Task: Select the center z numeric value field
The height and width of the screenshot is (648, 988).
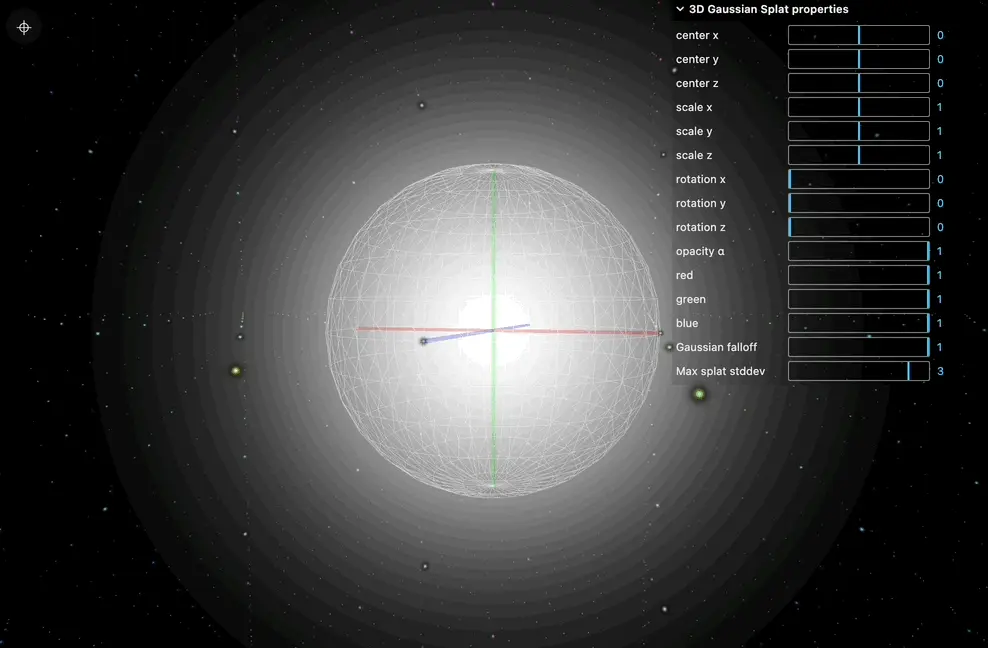Action: click(940, 83)
